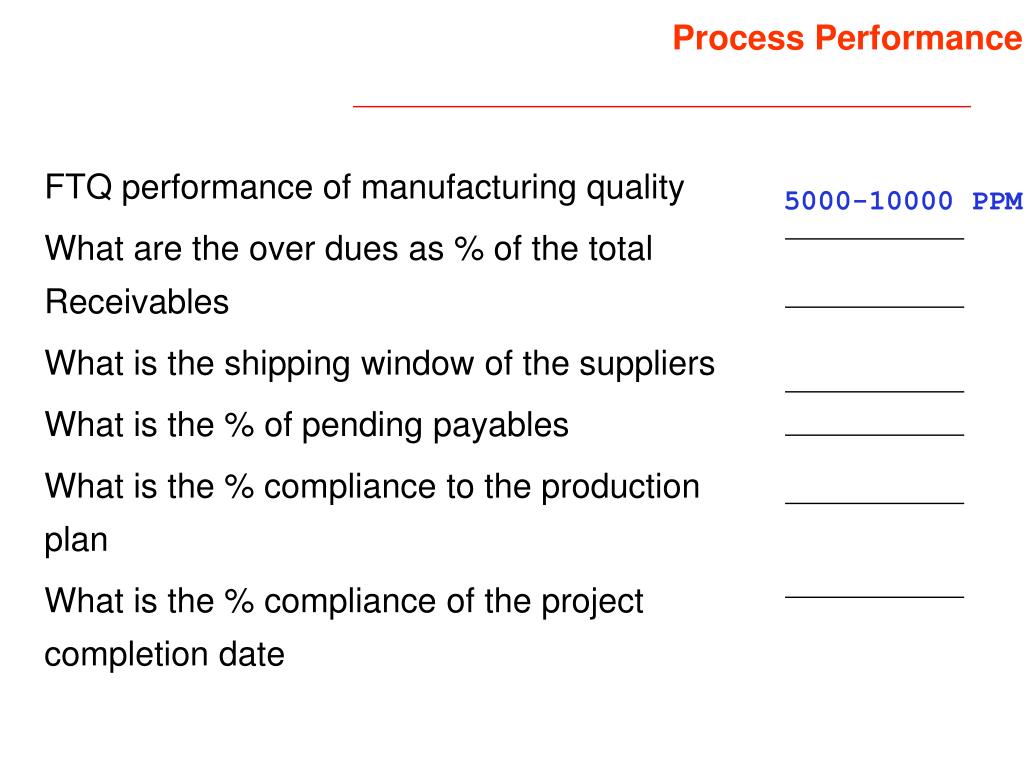Click the shipping window of suppliers question

tap(380, 364)
